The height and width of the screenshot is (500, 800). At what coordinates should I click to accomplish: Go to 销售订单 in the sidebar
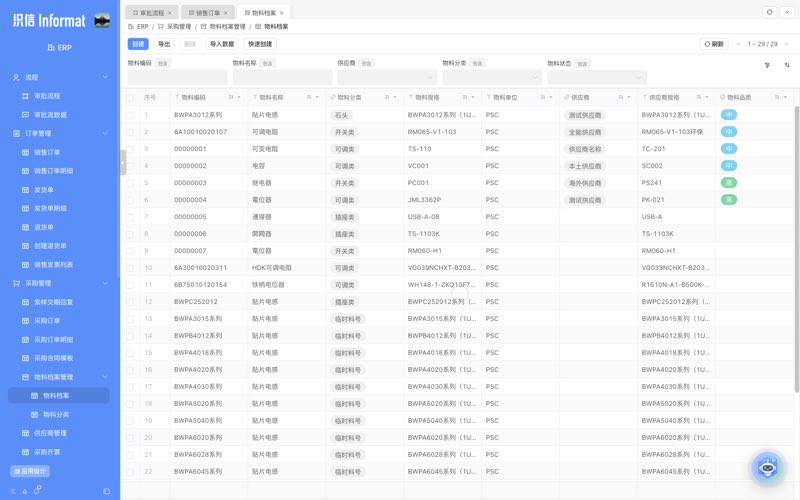point(46,152)
